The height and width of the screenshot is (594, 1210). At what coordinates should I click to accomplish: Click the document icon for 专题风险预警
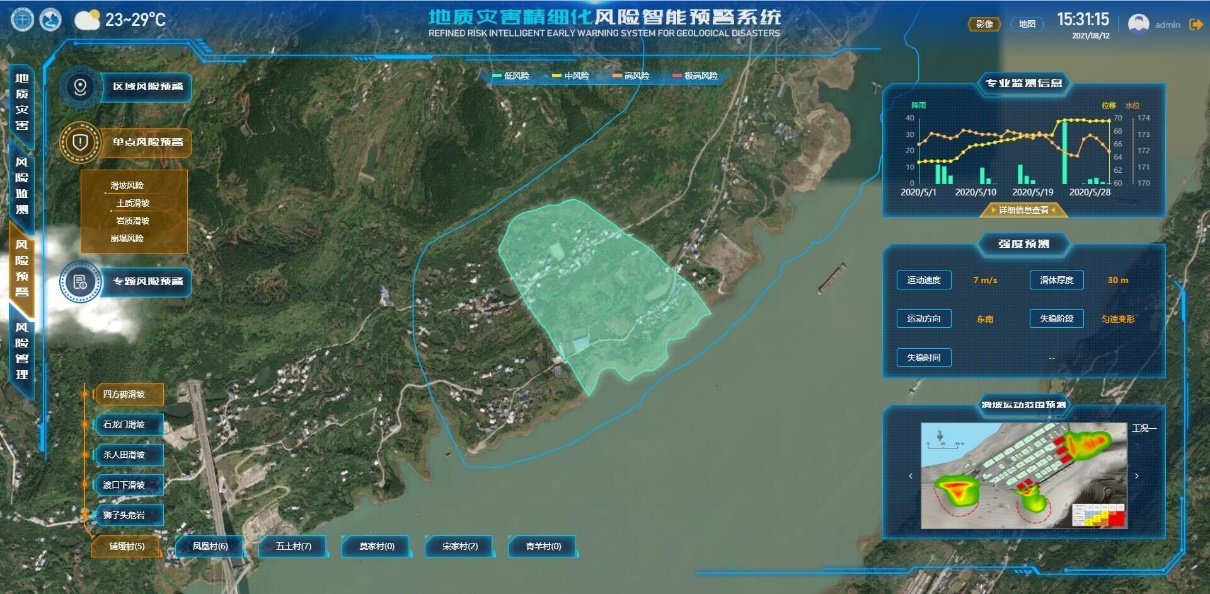point(80,282)
